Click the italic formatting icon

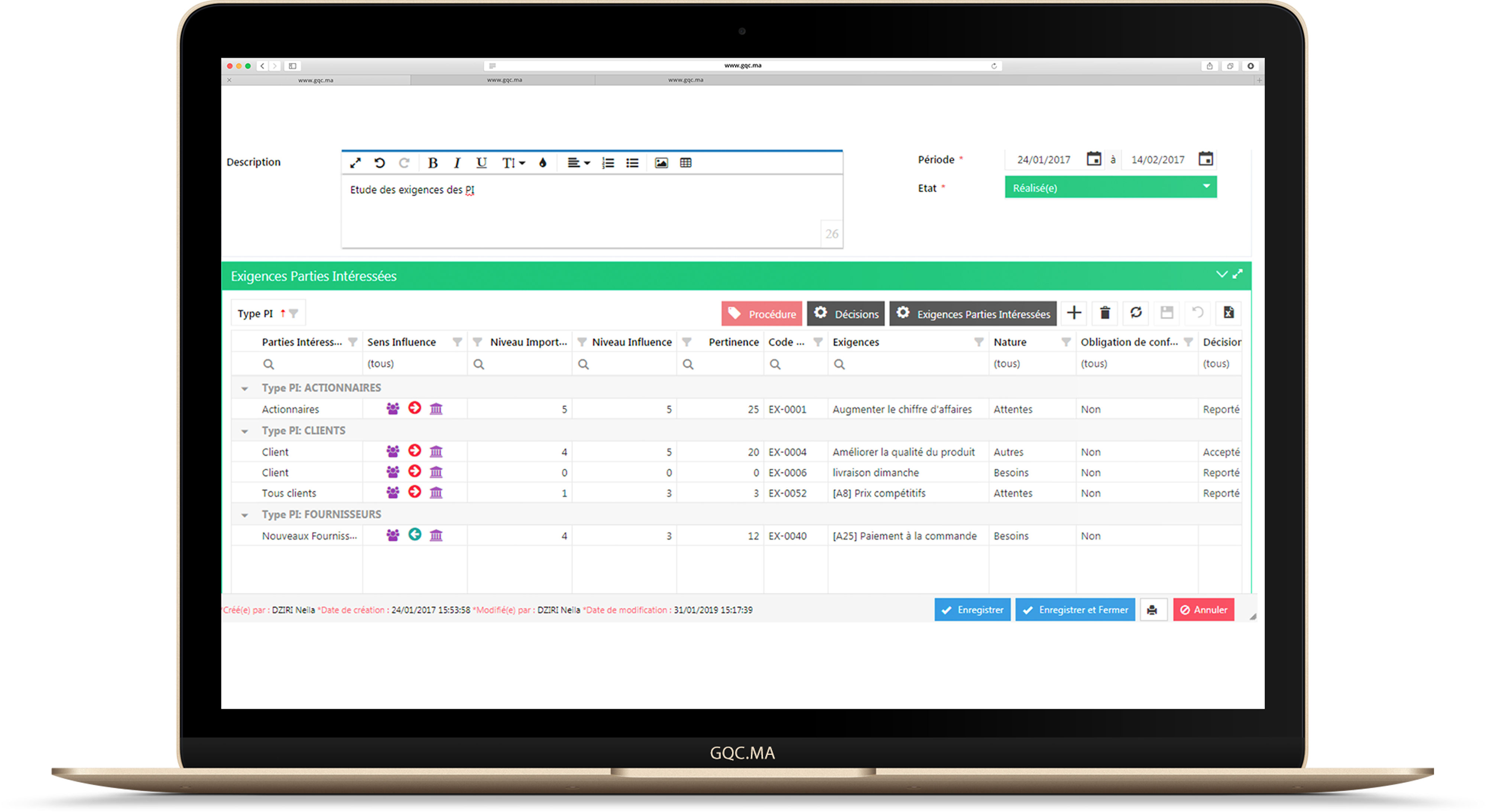click(457, 163)
